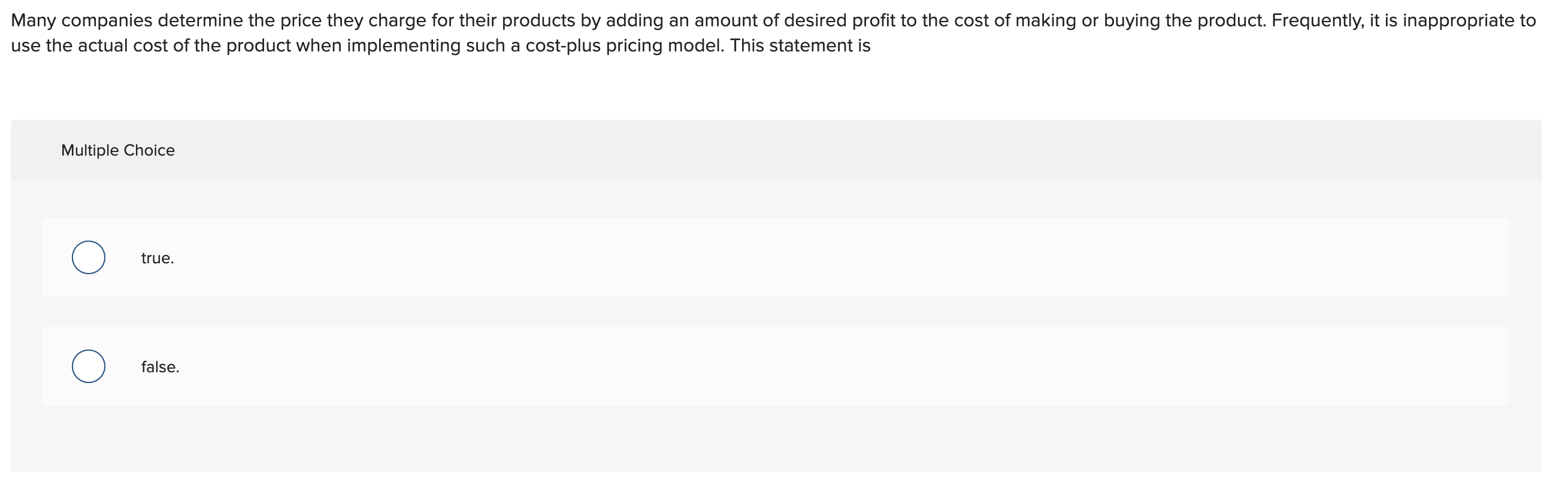
Task: Click the "false." answer label
Action: click(160, 366)
